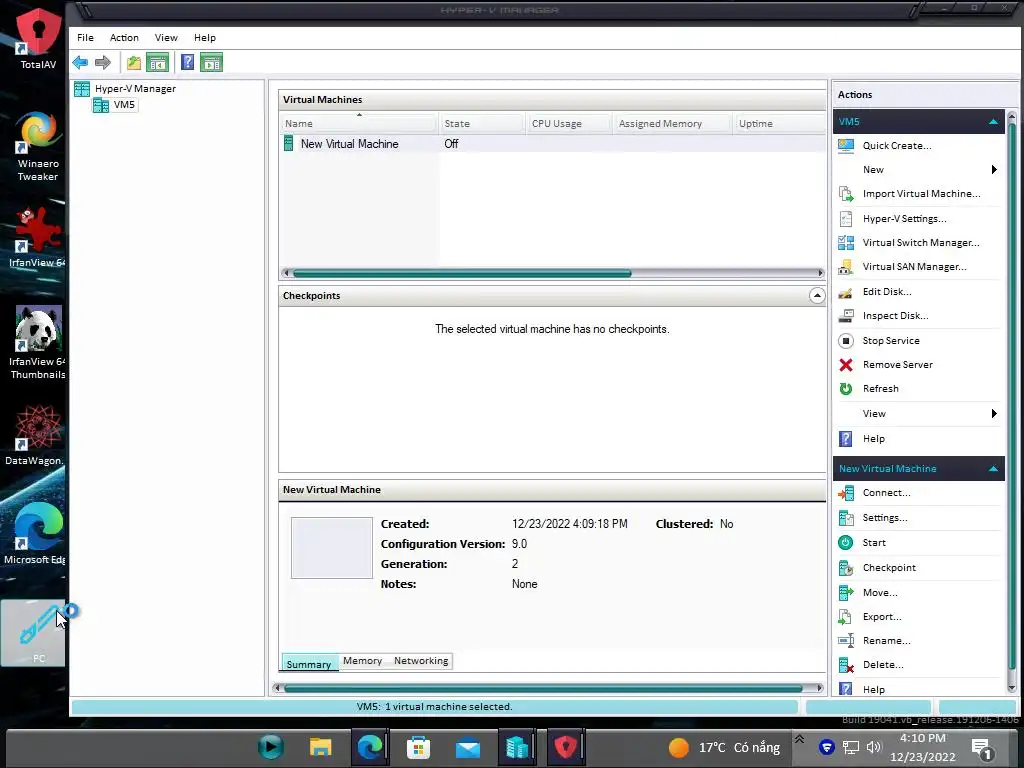This screenshot has width=1024, height=768.
Task: Connect to the New Virtual Machine
Action: 886,493
